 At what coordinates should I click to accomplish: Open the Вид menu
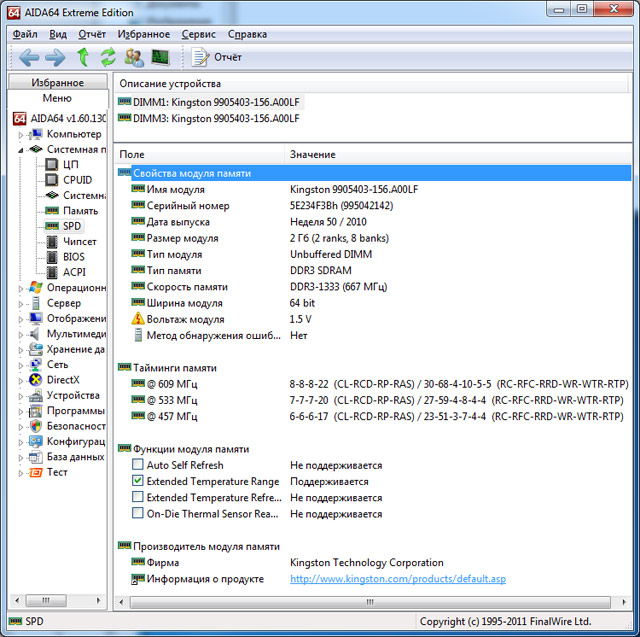pos(58,34)
